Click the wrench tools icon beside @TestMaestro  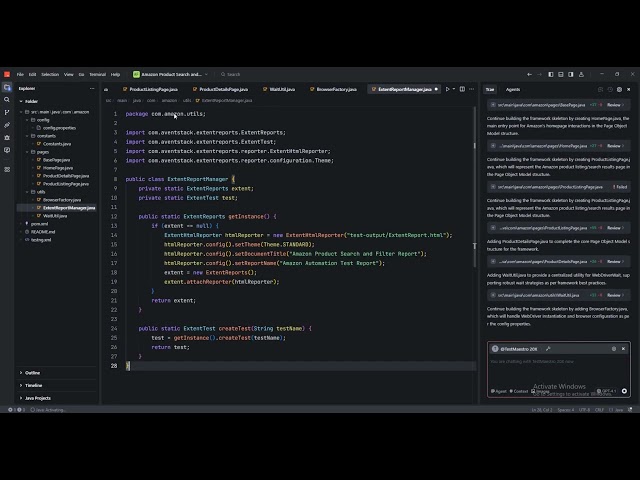pyautogui.click(x=548, y=349)
